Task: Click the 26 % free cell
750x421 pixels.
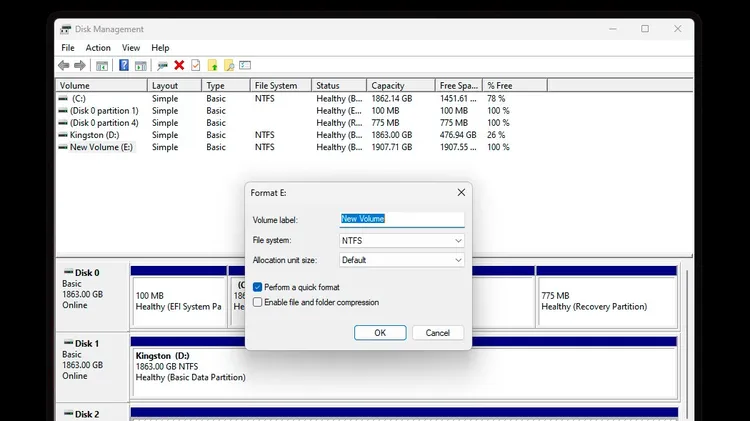Action: [x=496, y=135]
